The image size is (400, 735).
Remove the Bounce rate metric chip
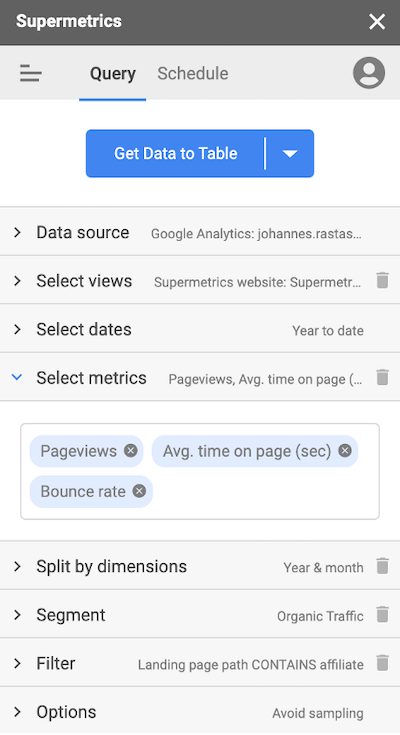tap(139, 491)
